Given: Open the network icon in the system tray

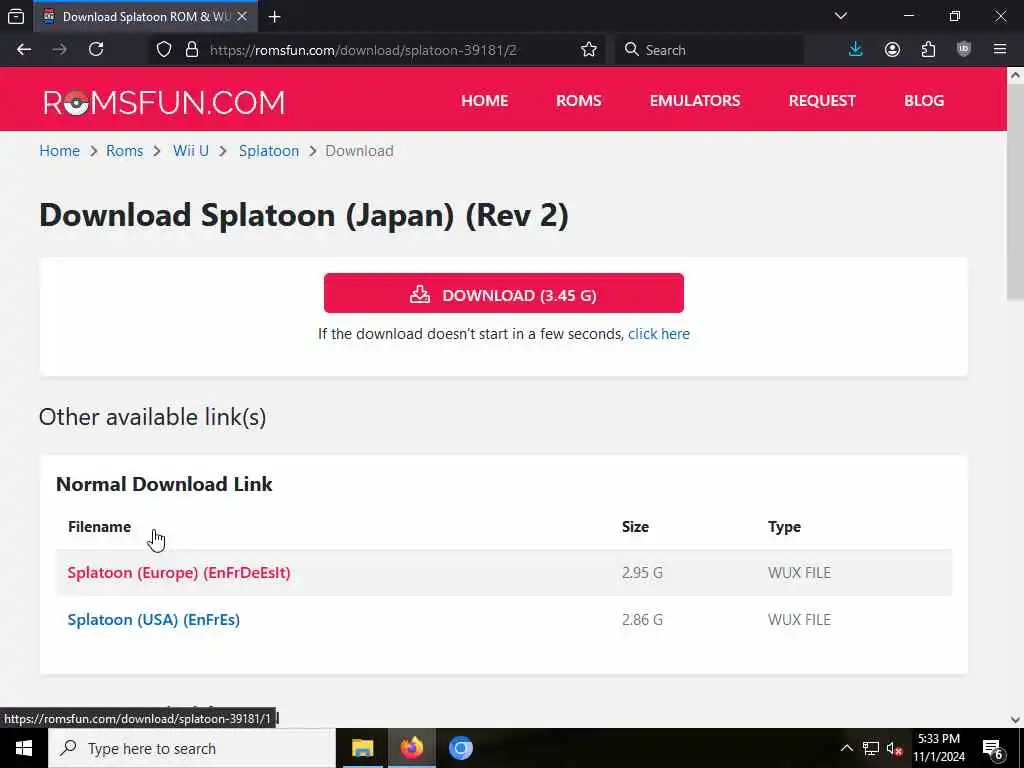Looking at the screenshot, I should (871, 748).
